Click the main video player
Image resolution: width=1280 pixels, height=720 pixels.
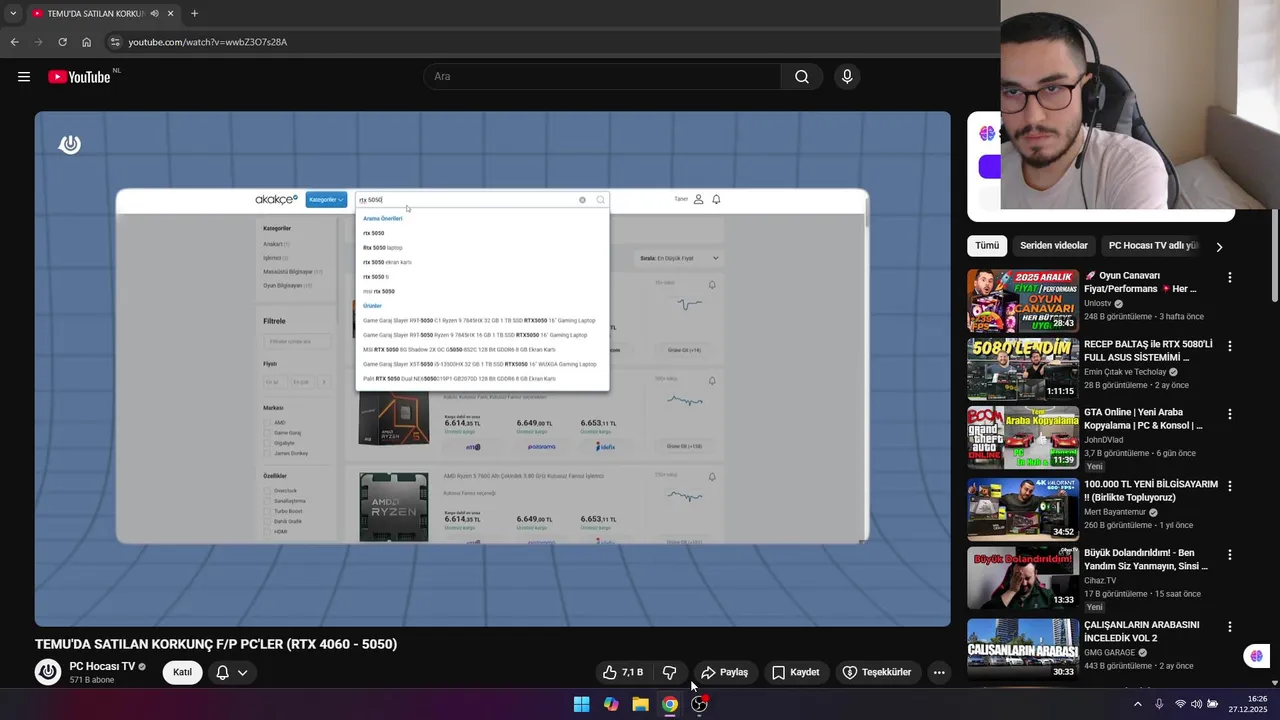tap(492, 369)
